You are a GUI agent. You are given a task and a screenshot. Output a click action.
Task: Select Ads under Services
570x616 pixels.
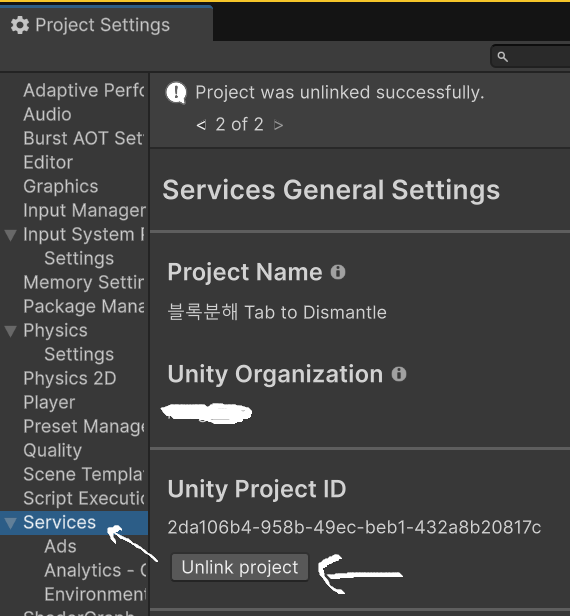(x=60, y=546)
